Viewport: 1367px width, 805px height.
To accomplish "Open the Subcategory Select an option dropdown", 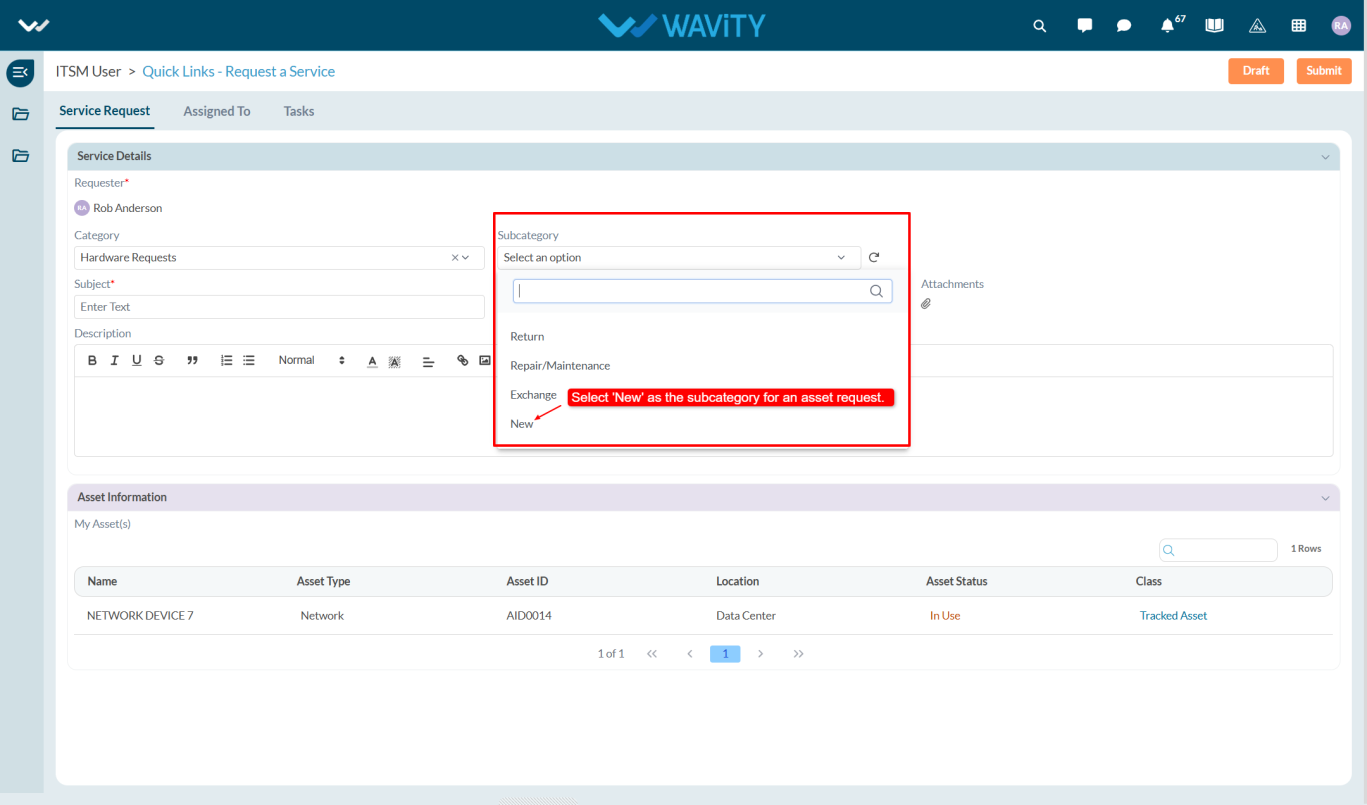I will 679,257.
